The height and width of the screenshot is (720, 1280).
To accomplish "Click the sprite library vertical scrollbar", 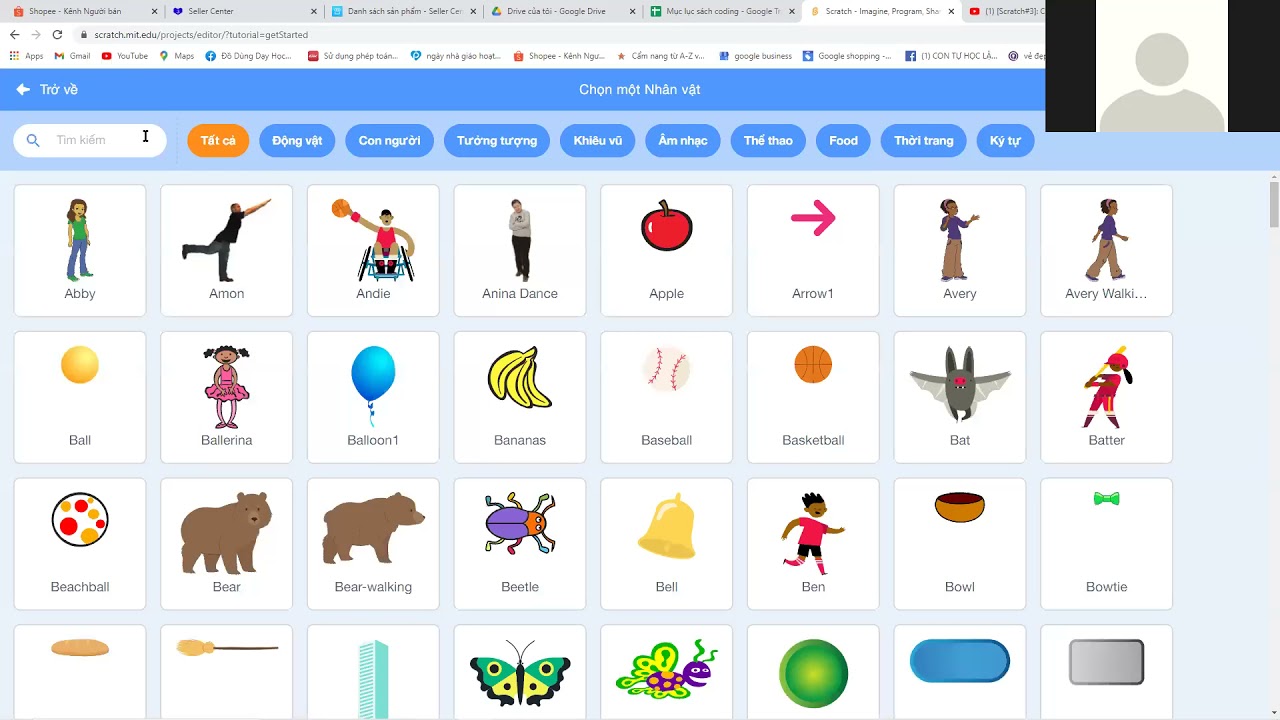I will coord(1274,204).
